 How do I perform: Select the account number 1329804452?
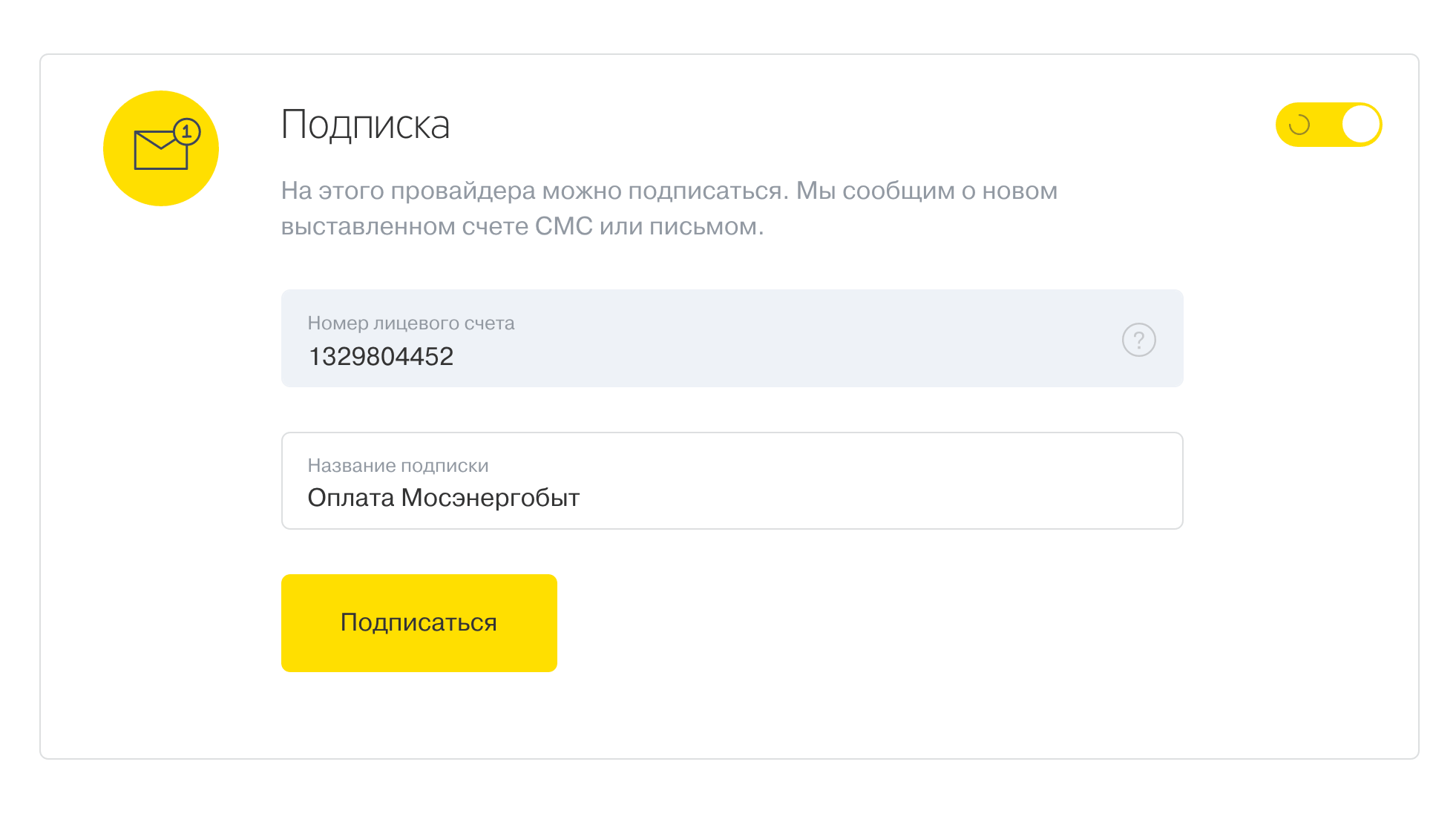click(x=381, y=357)
